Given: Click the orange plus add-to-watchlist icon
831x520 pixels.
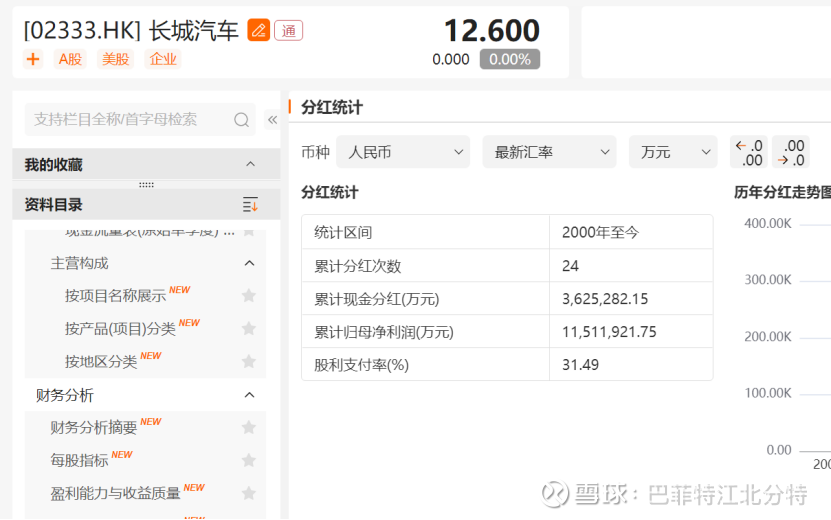Looking at the screenshot, I should click(33, 59).
